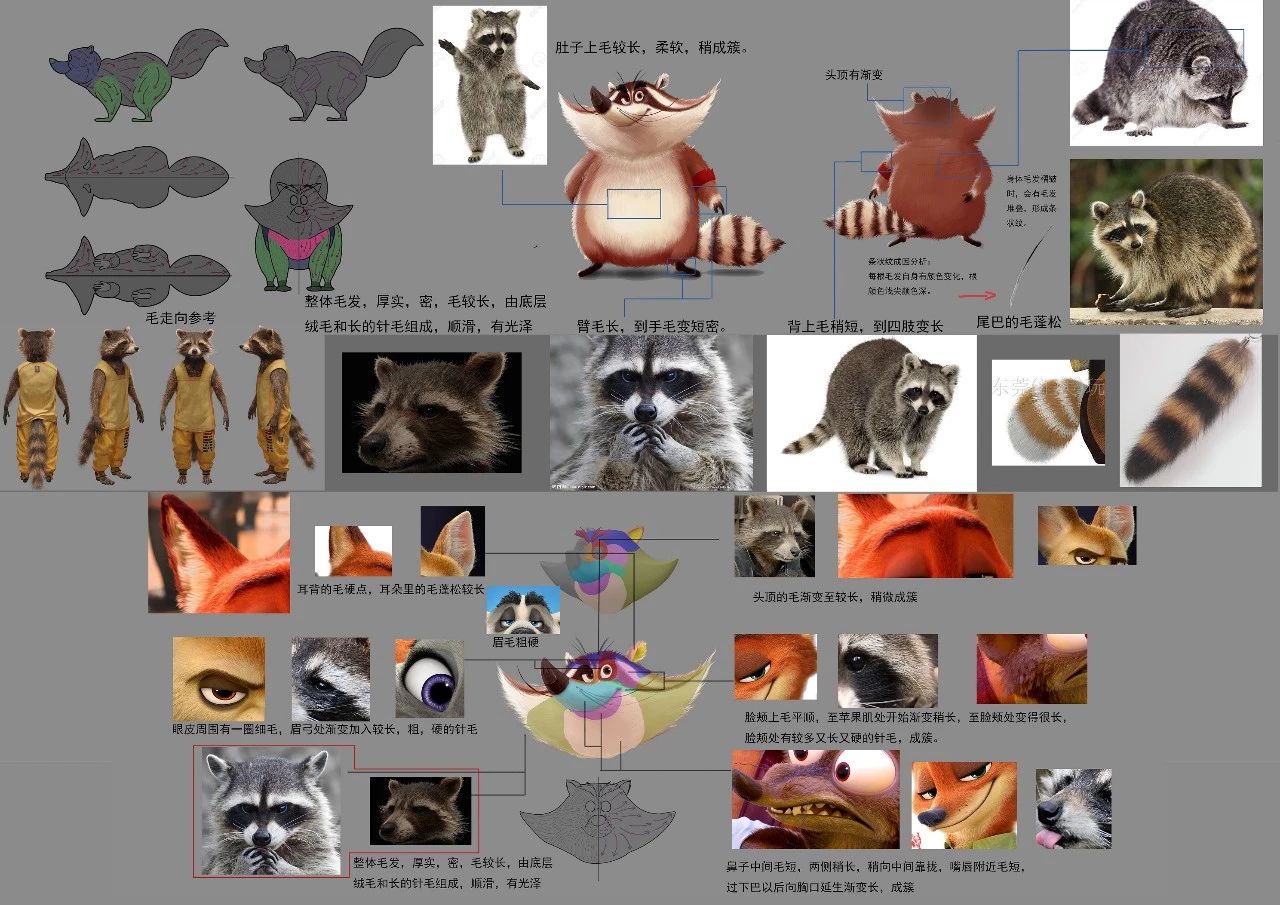Open the large fox ear close-up image
This screenshot has width=1280, height=905.
pos(219,552)
